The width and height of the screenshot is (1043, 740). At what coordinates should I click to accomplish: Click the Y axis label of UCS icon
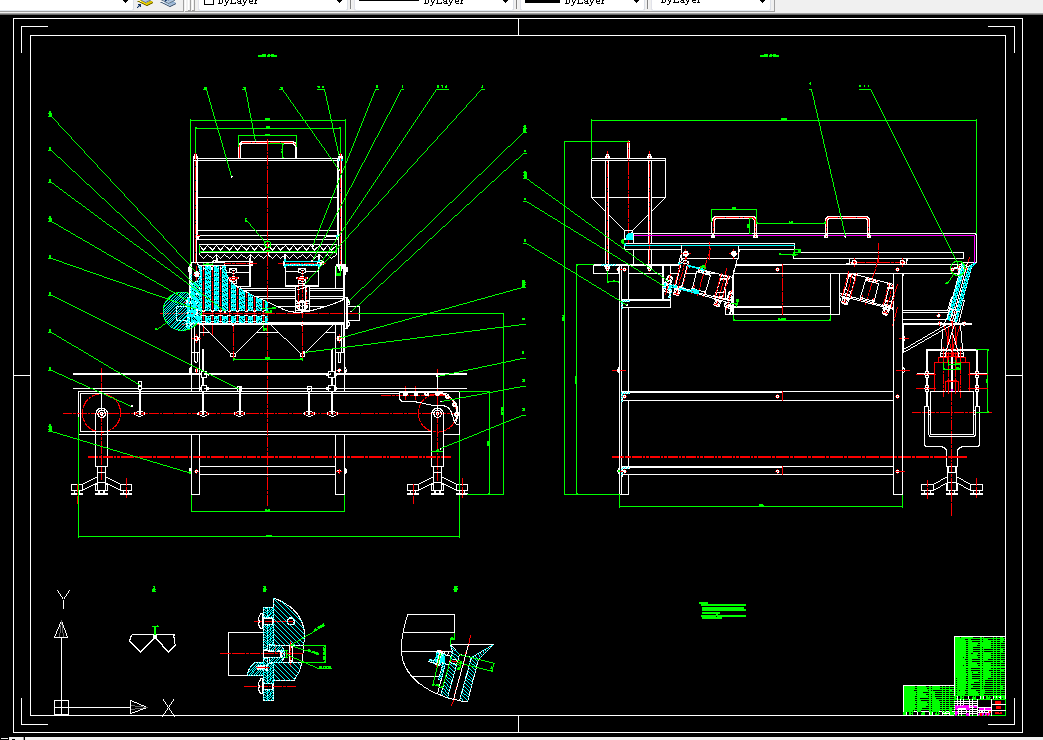tap(63, 599)
